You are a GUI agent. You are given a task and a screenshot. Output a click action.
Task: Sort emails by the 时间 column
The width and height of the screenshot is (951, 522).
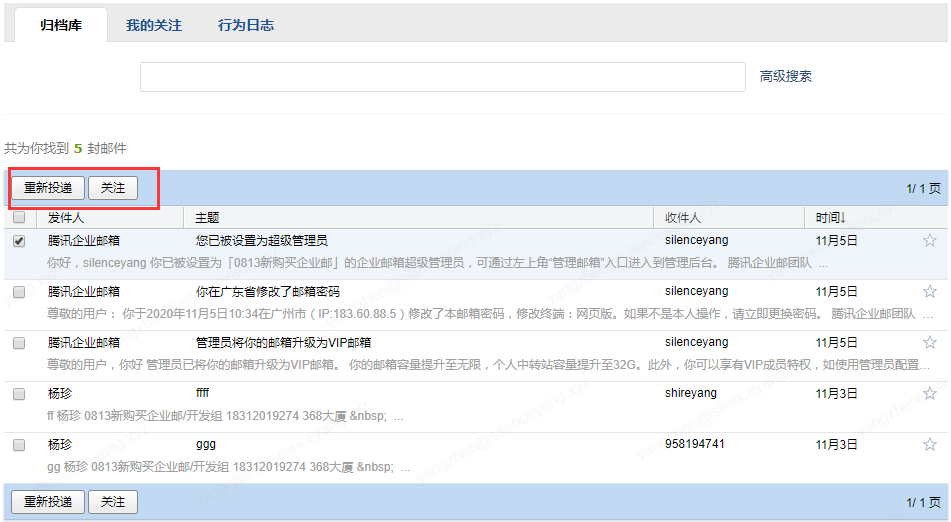830,217
